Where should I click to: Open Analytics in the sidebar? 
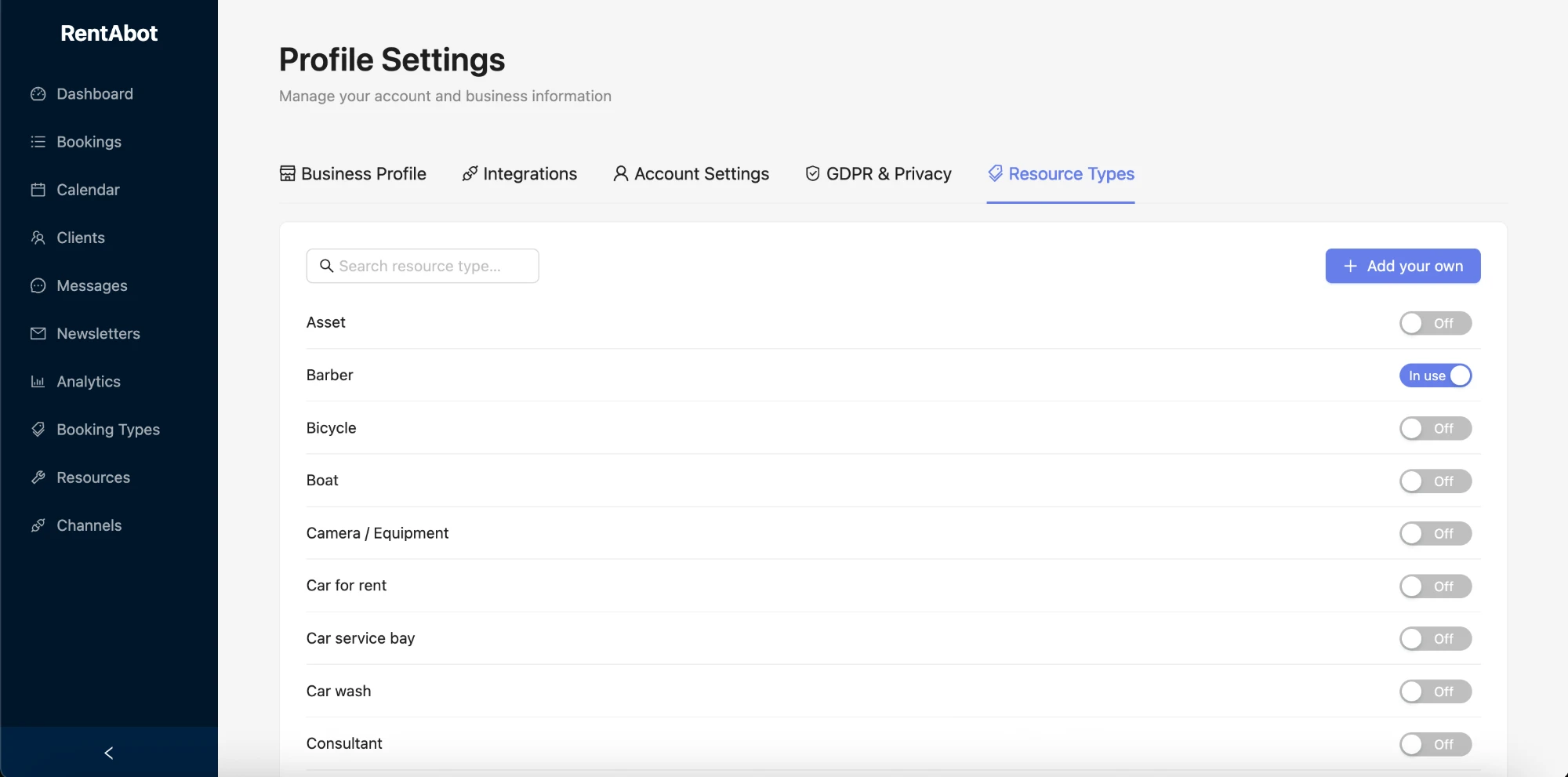[89, 382]
